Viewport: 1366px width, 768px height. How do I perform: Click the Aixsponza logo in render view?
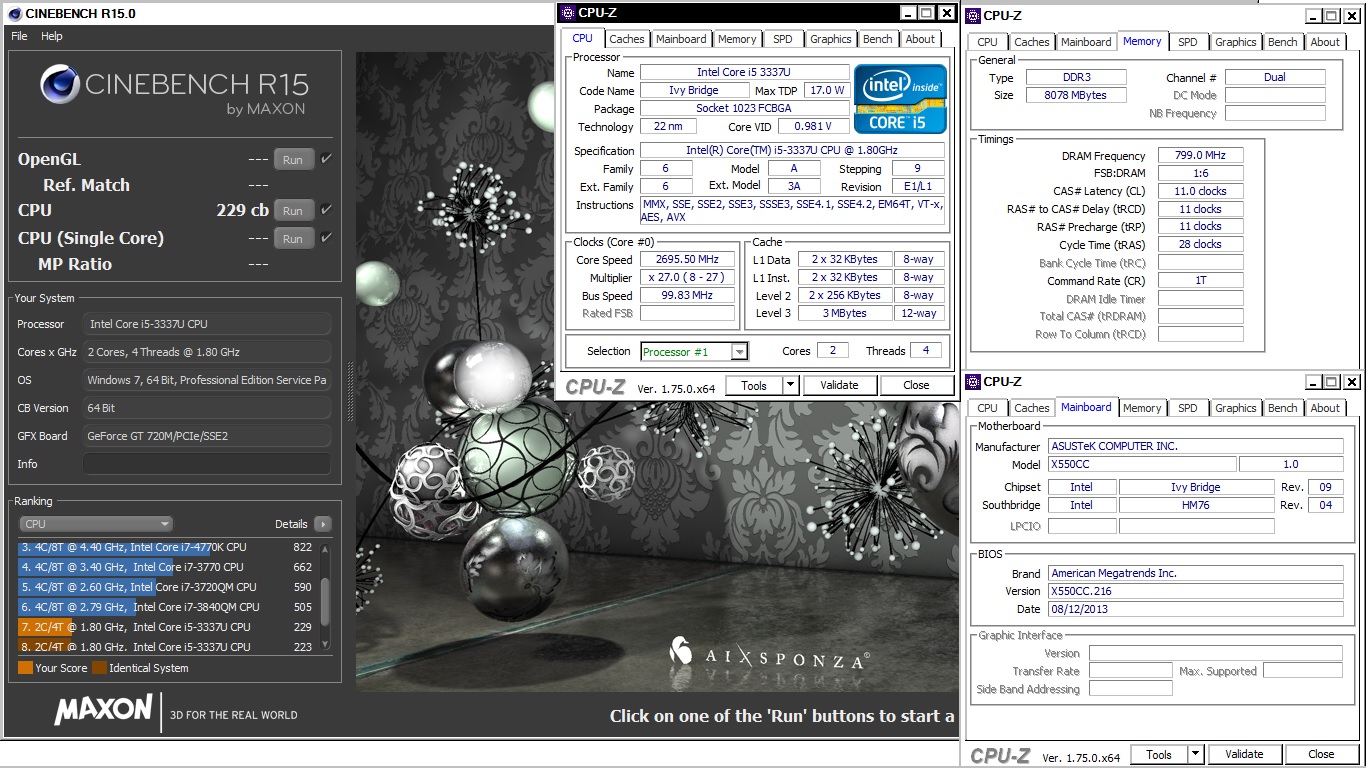tap(769, 653)
